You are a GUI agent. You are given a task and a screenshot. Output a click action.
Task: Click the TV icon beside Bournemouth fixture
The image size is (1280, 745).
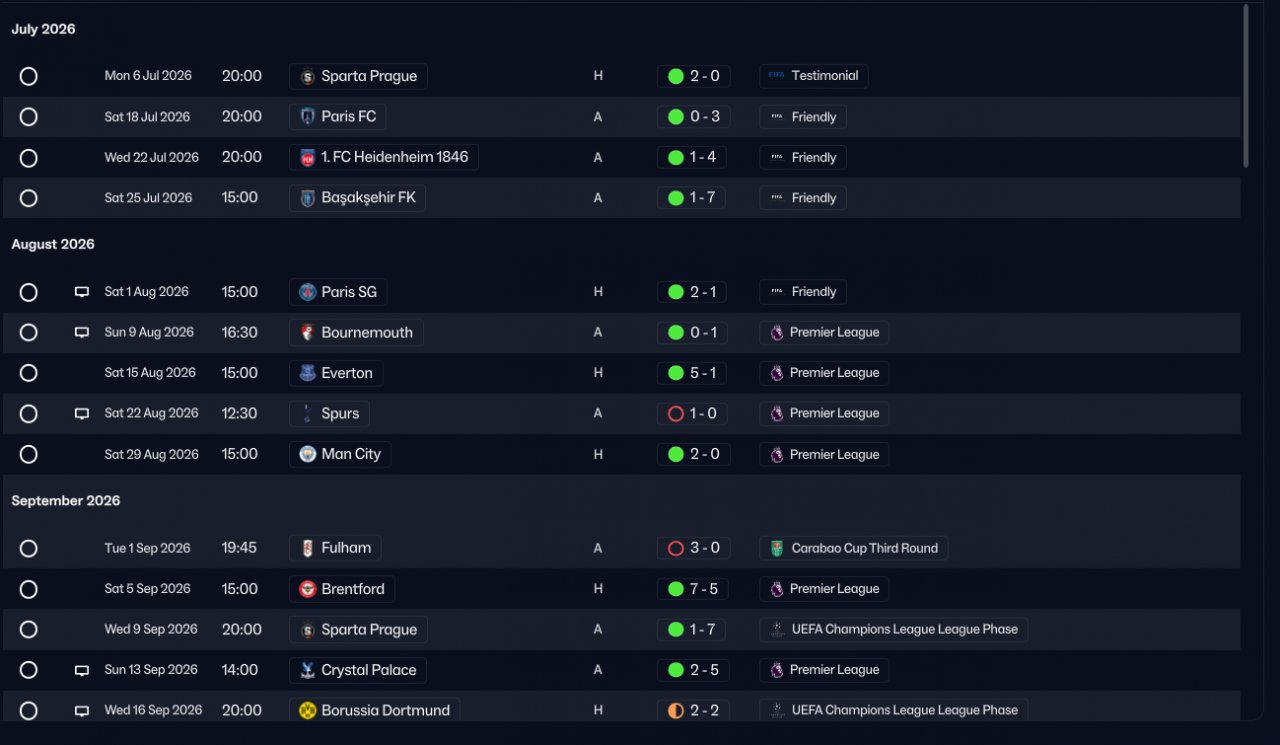tap(82, 333)
